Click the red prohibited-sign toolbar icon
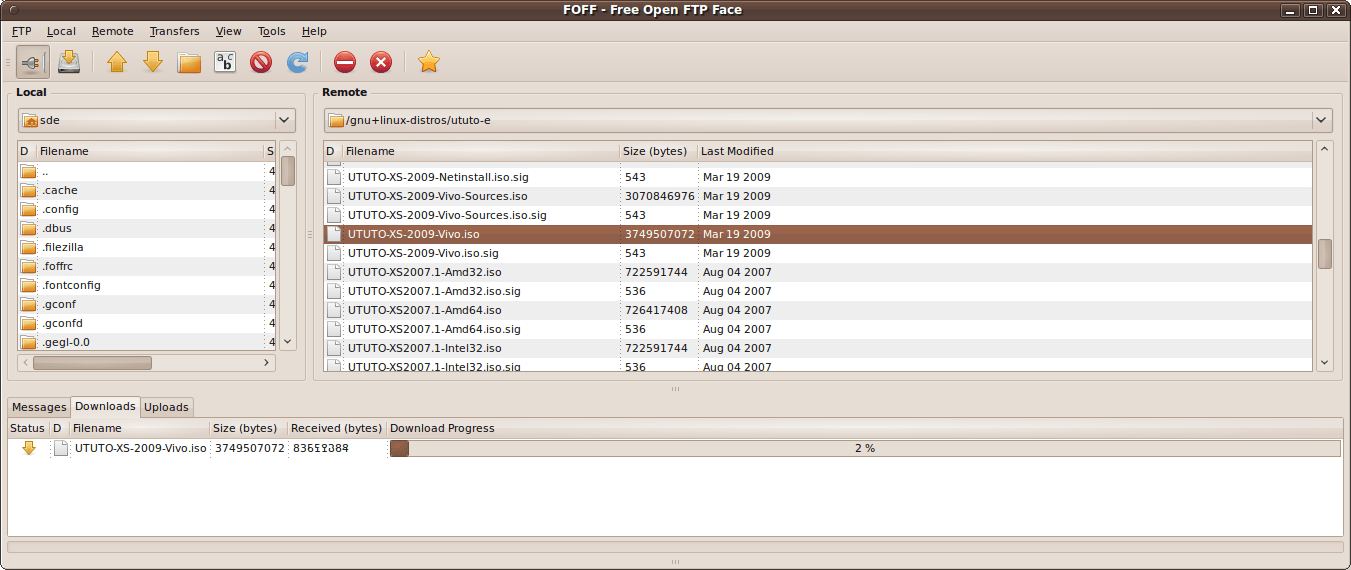Image resolution: width=1351 pixels, height=570 pixels. 261,62
